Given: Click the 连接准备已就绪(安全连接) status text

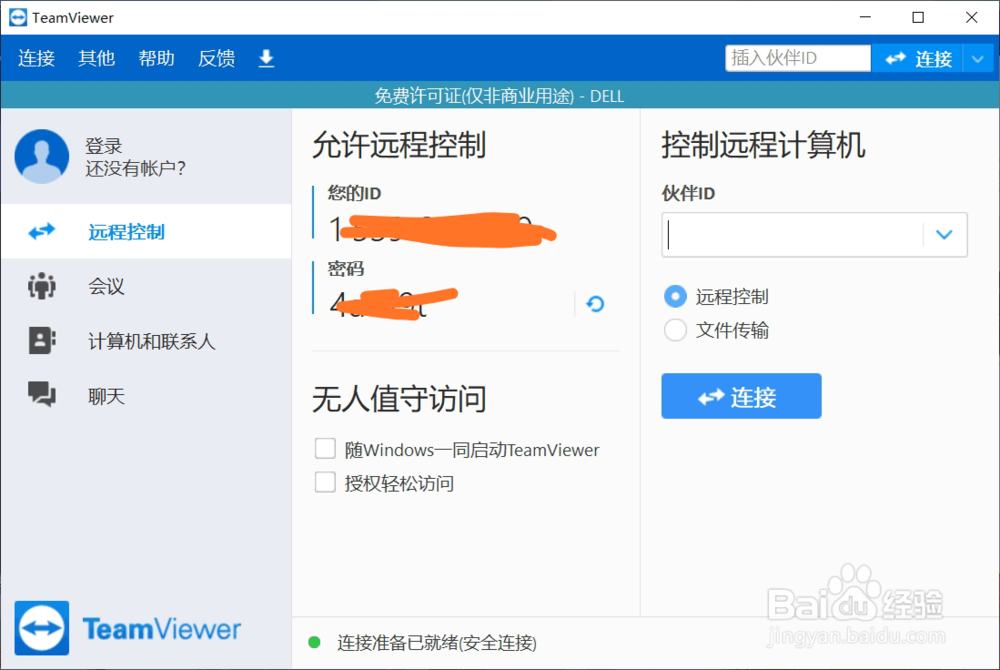Looking at the screenshot, I should tap(437, 643).
